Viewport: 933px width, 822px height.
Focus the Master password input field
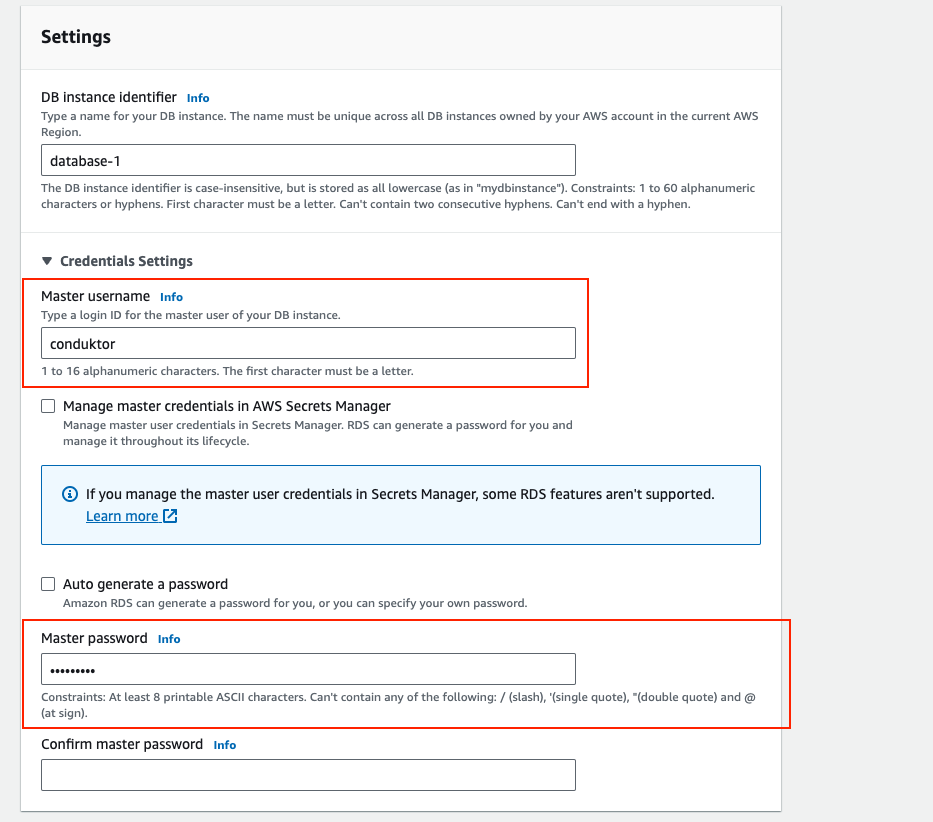(x=308, y=669)
